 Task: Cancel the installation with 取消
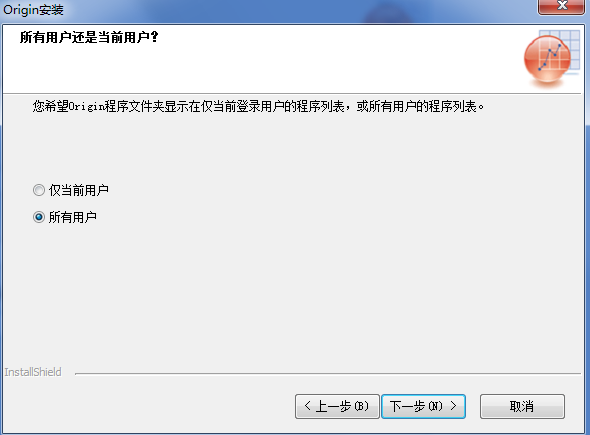pos(522,406)
